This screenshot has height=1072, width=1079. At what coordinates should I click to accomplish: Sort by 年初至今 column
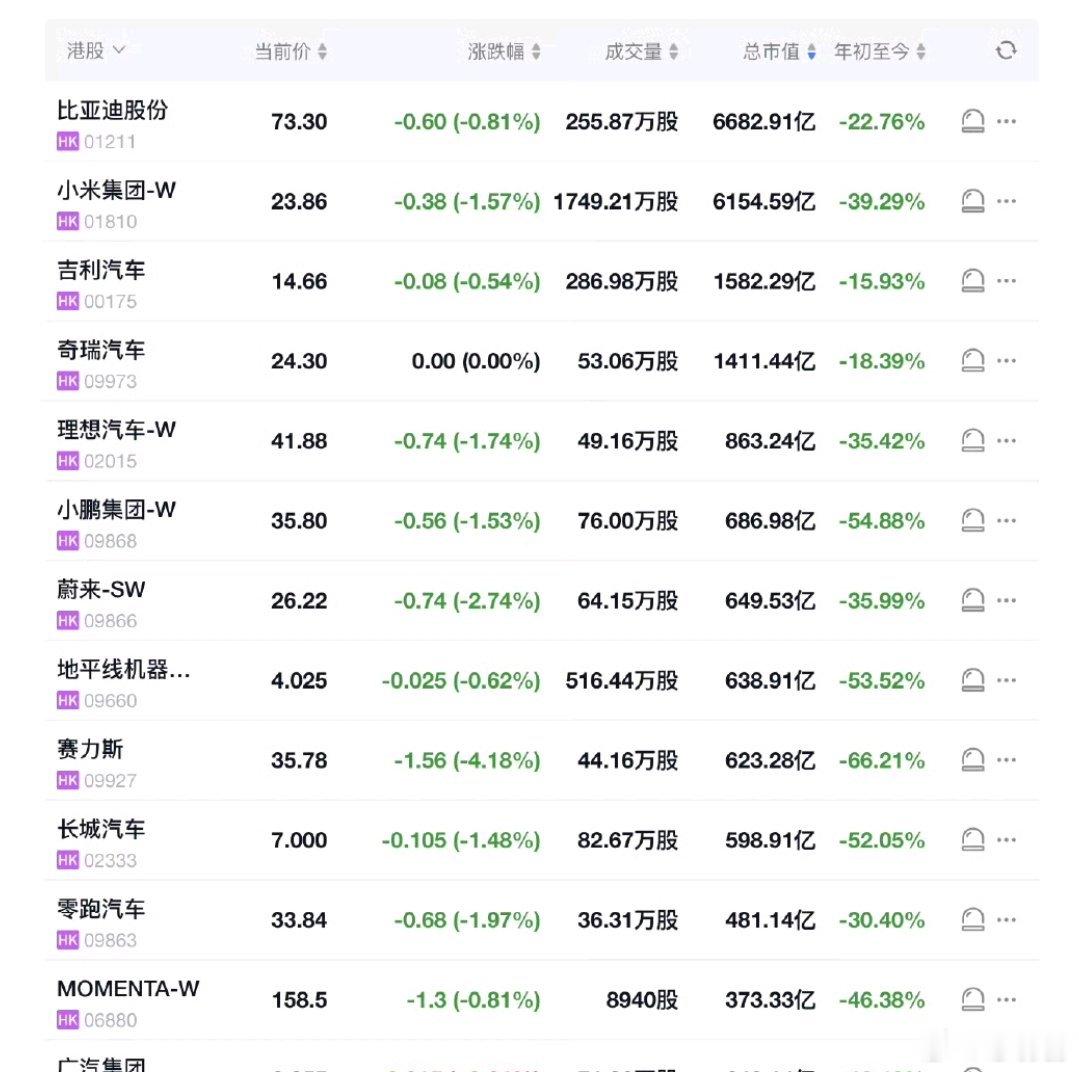point(879,52)
